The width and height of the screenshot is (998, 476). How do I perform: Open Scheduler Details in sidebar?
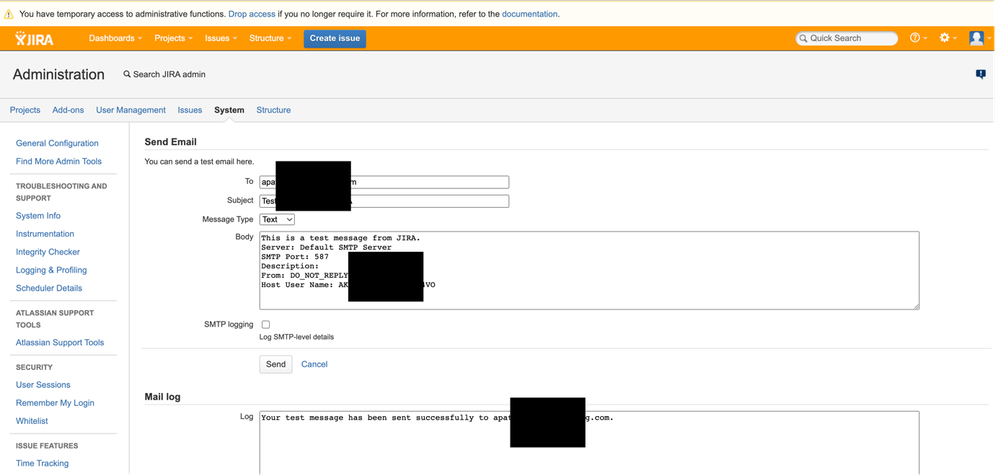pyautogui.click(x=49, y=288)
